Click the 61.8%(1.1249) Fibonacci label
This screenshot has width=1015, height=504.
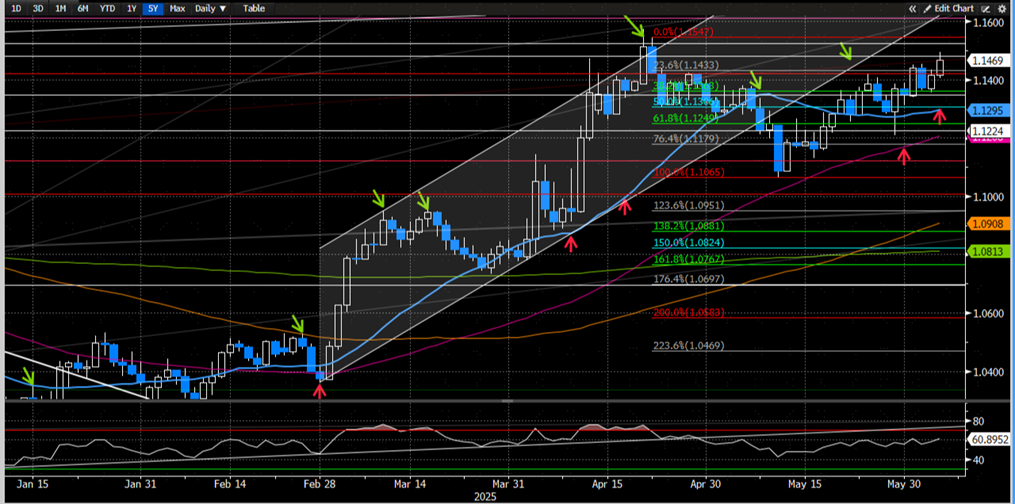(x=685, y=118)
